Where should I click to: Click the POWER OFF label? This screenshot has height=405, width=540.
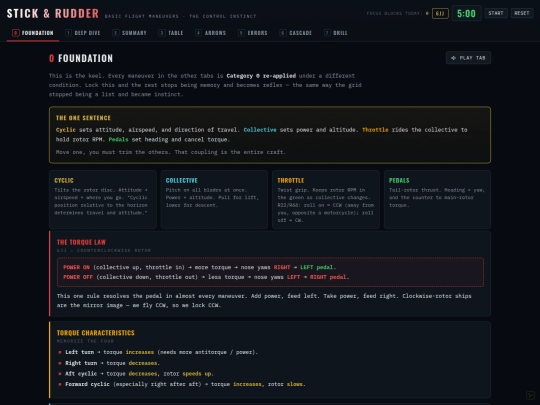[x=78, y=277]
